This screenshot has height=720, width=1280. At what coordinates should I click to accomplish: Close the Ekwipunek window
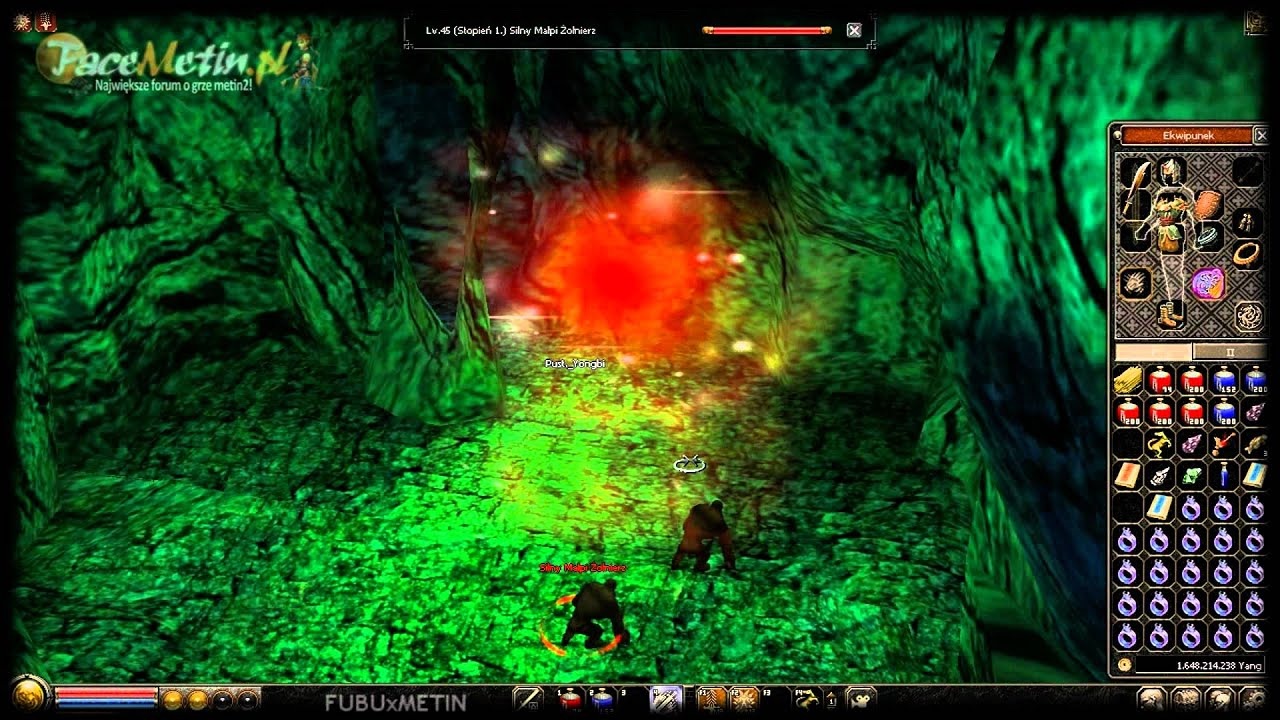pos(1261,135)
